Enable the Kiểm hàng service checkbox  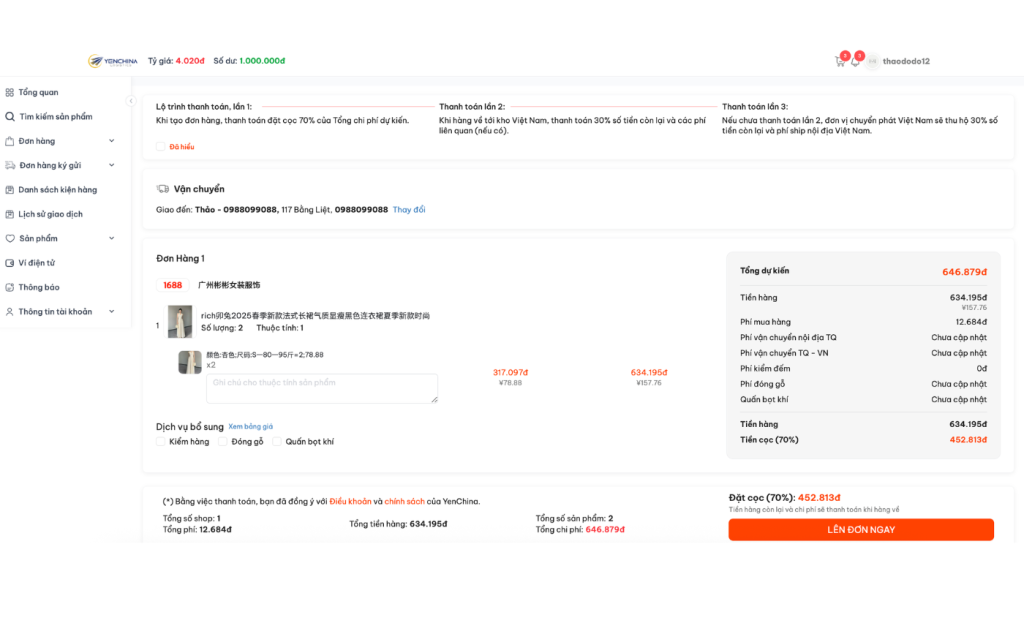click(x=161, y=441)
